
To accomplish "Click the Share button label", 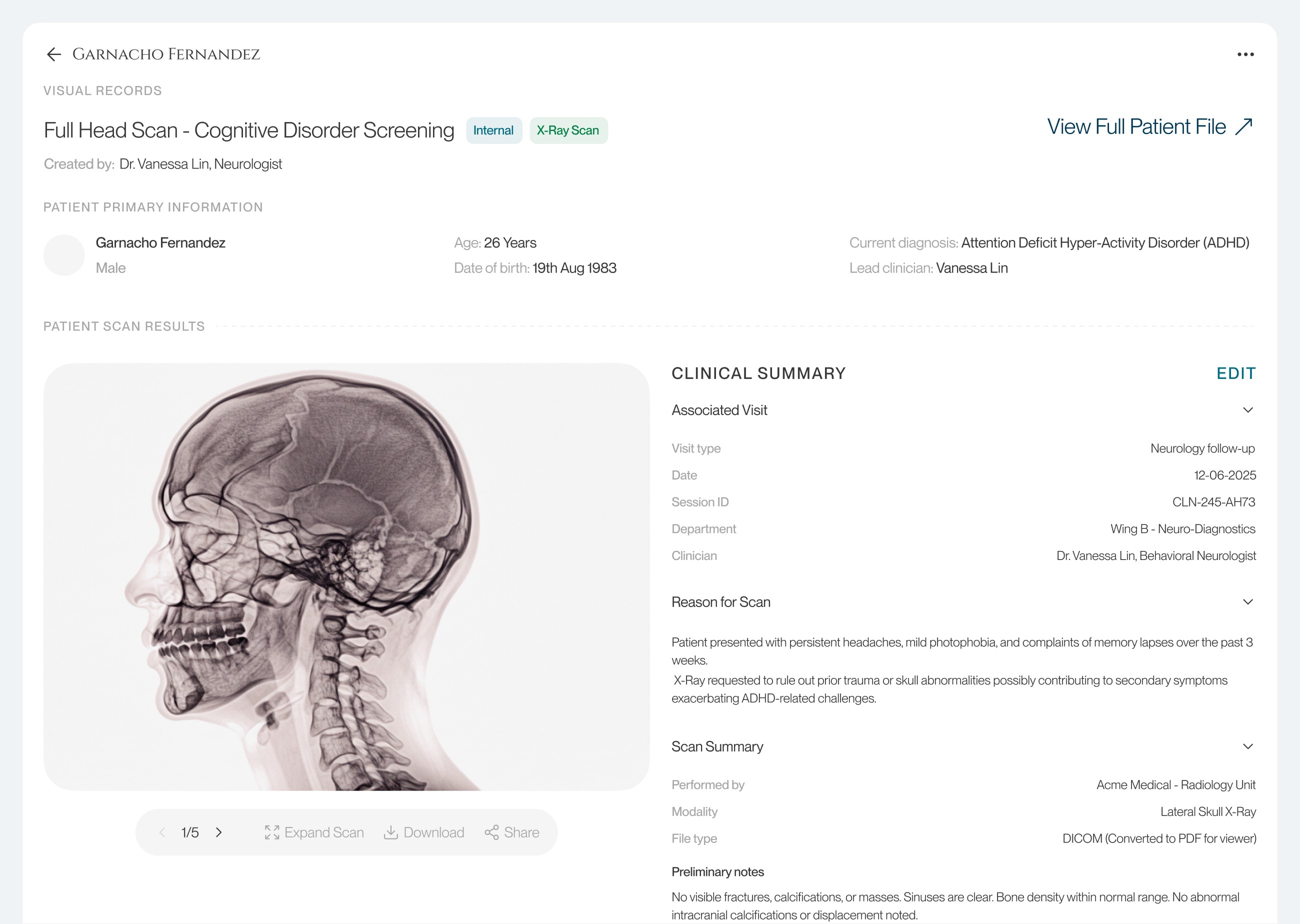I will point(521,832).
